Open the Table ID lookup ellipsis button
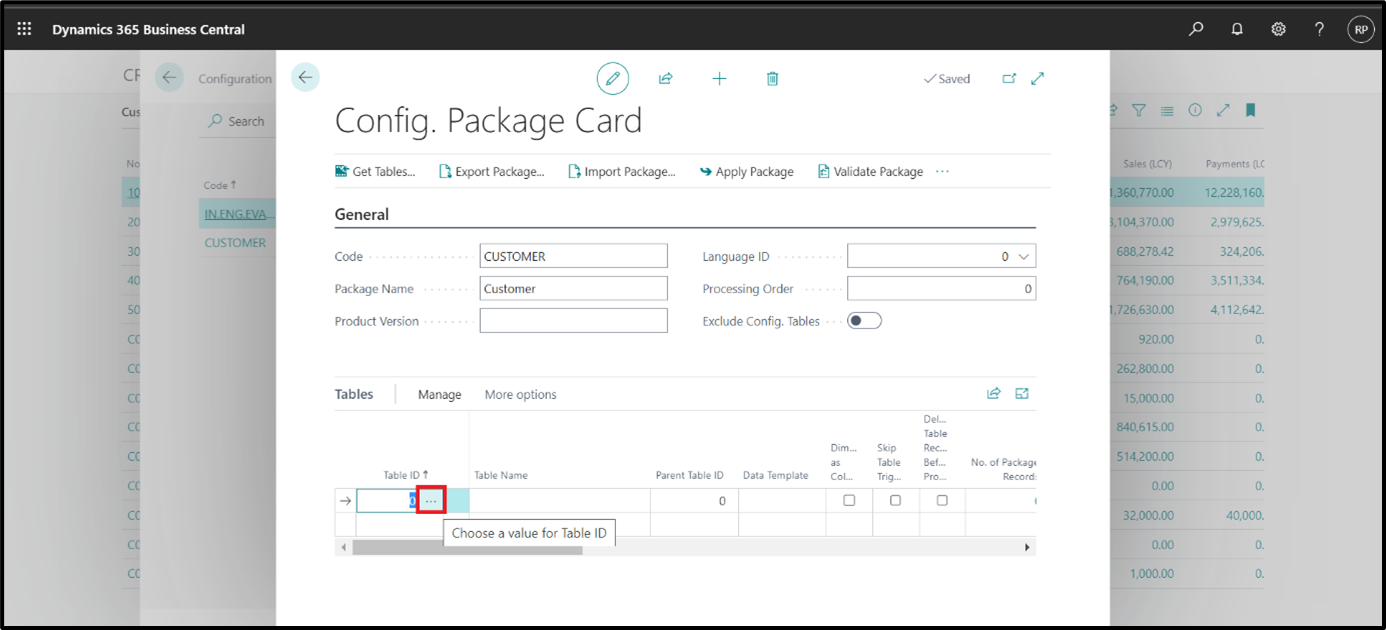The height and width of the screenshot is (630, 1386). point(431,500)
